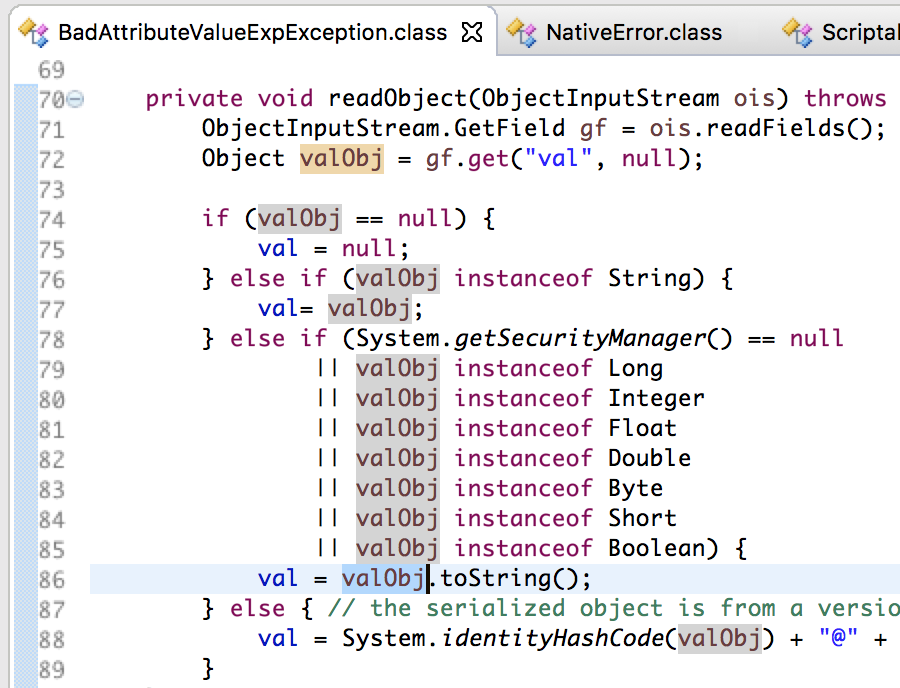This screenshot has width=900, height=688.
Task: Click the throws keyword on line 70
Action: point(845,99)
